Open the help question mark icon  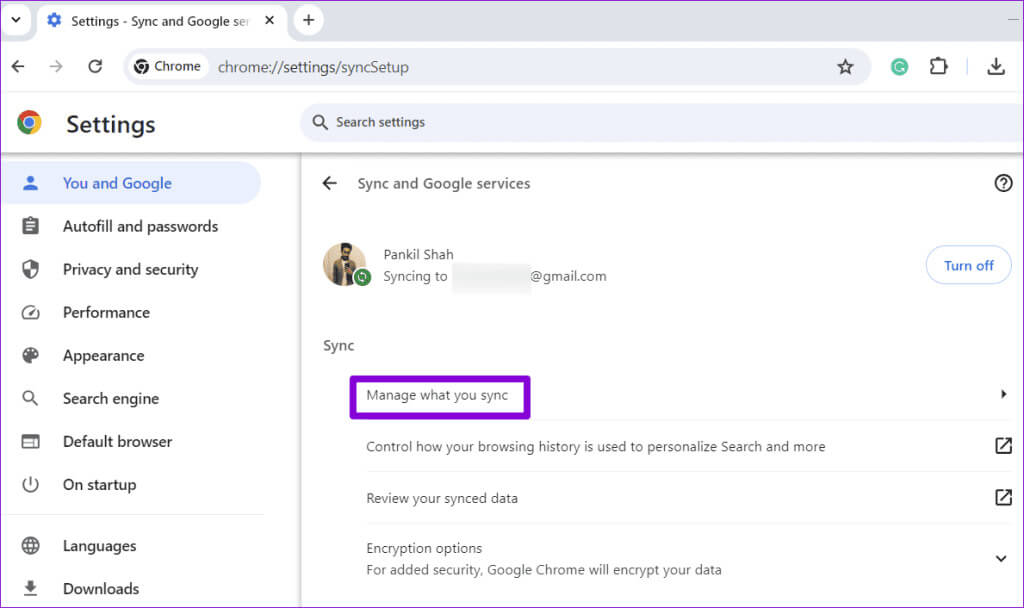[x=1003, y=184]
